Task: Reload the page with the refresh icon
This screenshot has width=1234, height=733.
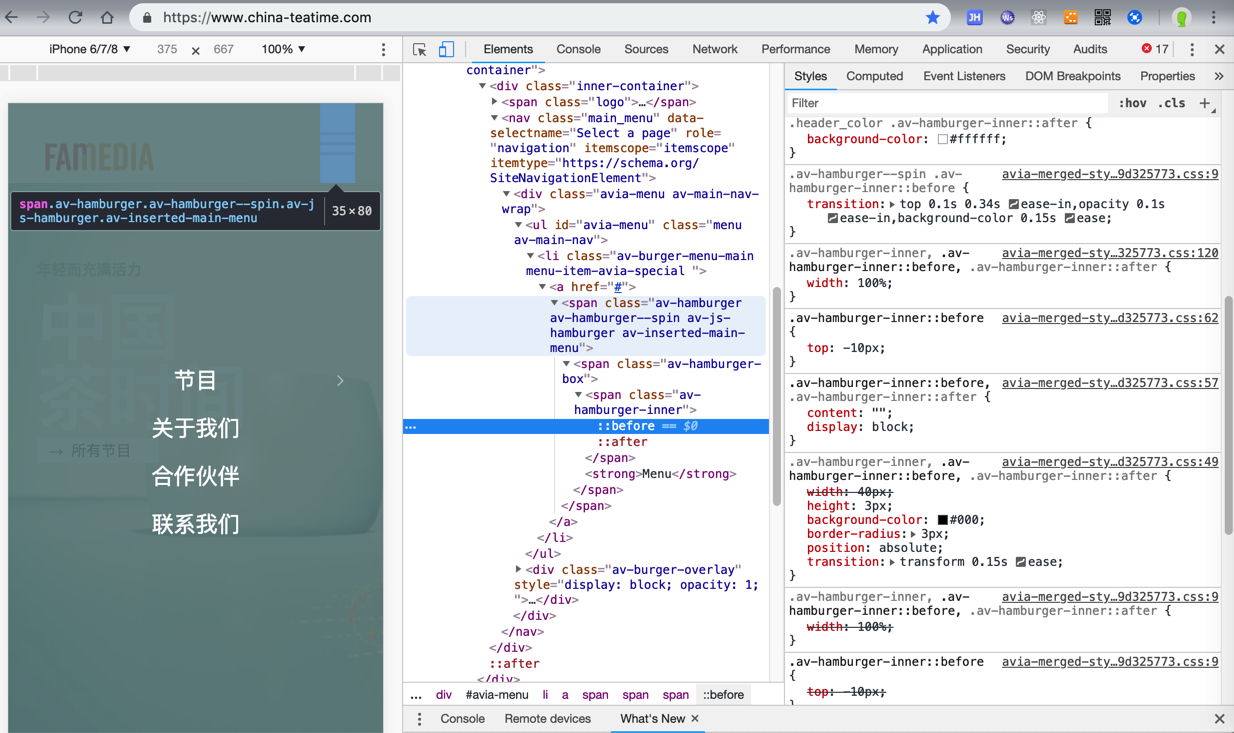Action: click(75, 17)
